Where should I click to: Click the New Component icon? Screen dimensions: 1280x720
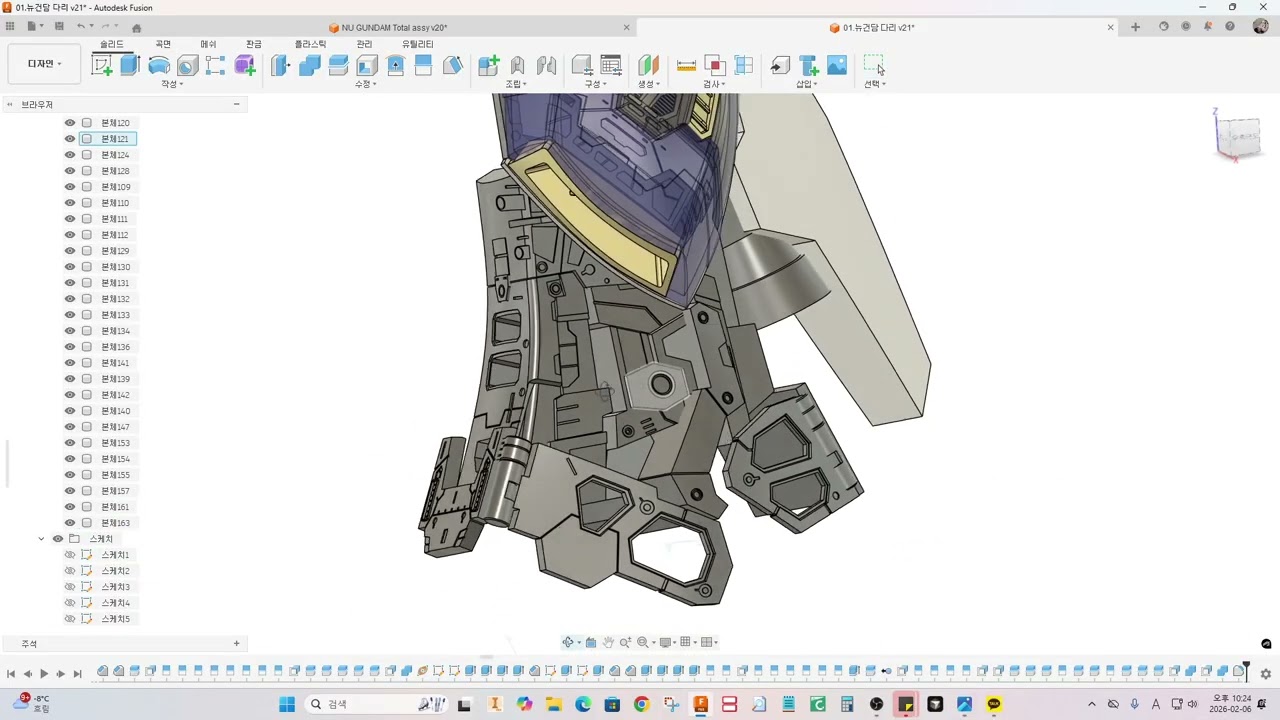click(488, 66)
